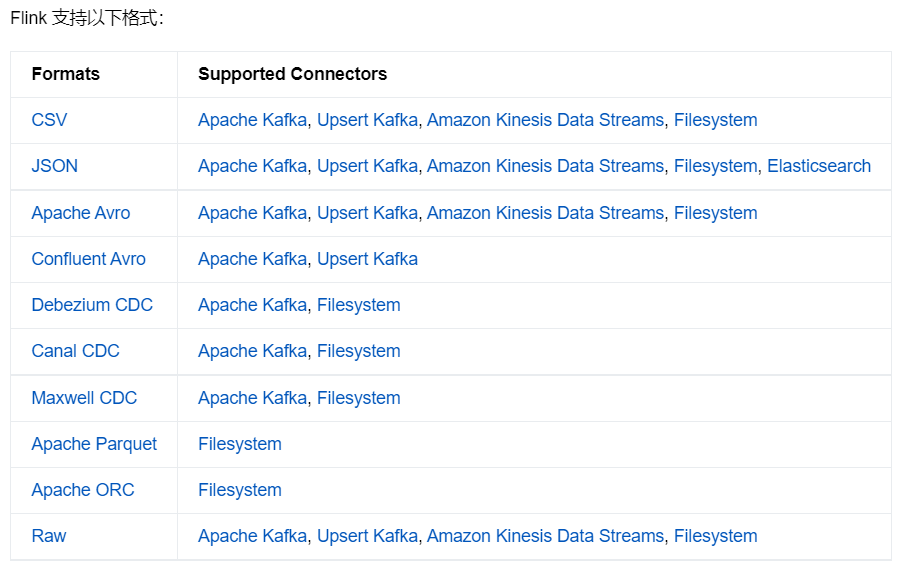The image size is (900, 567).
Task: Click Filesystem in the Debezium CDC row
Action: click(358, 305)
